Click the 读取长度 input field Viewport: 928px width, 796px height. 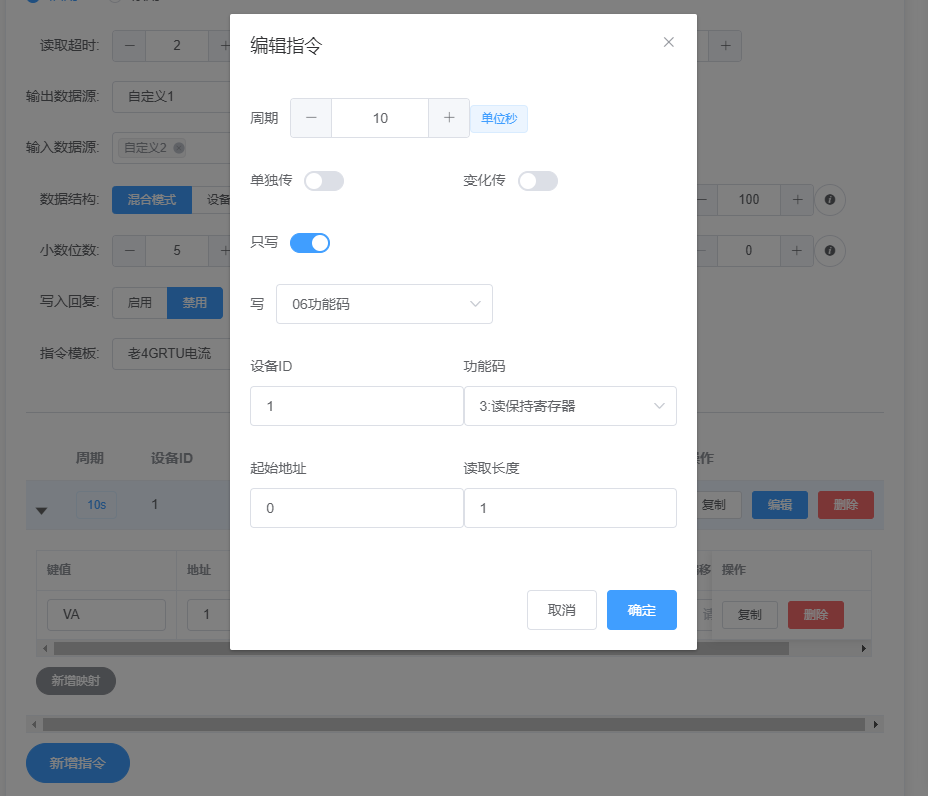click(570, 508)
